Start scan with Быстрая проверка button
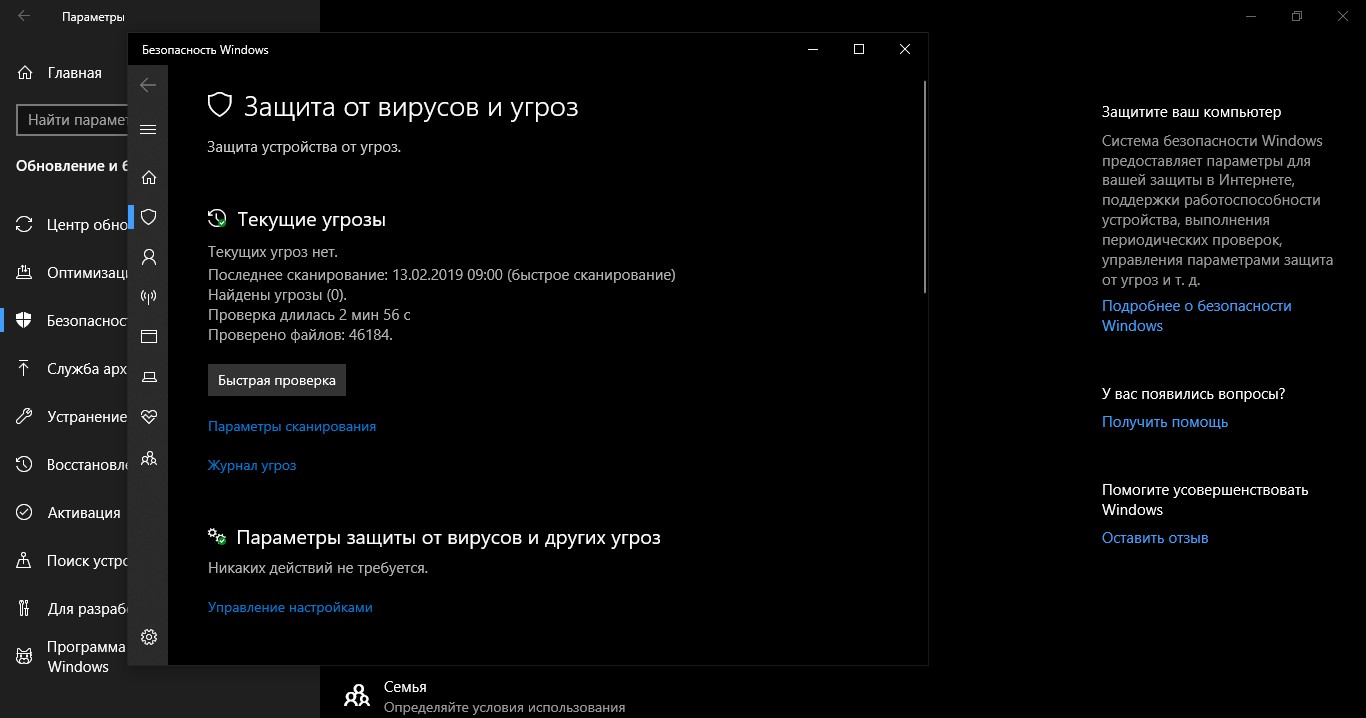Screen dimensions: 1366x718 point(277,380)
